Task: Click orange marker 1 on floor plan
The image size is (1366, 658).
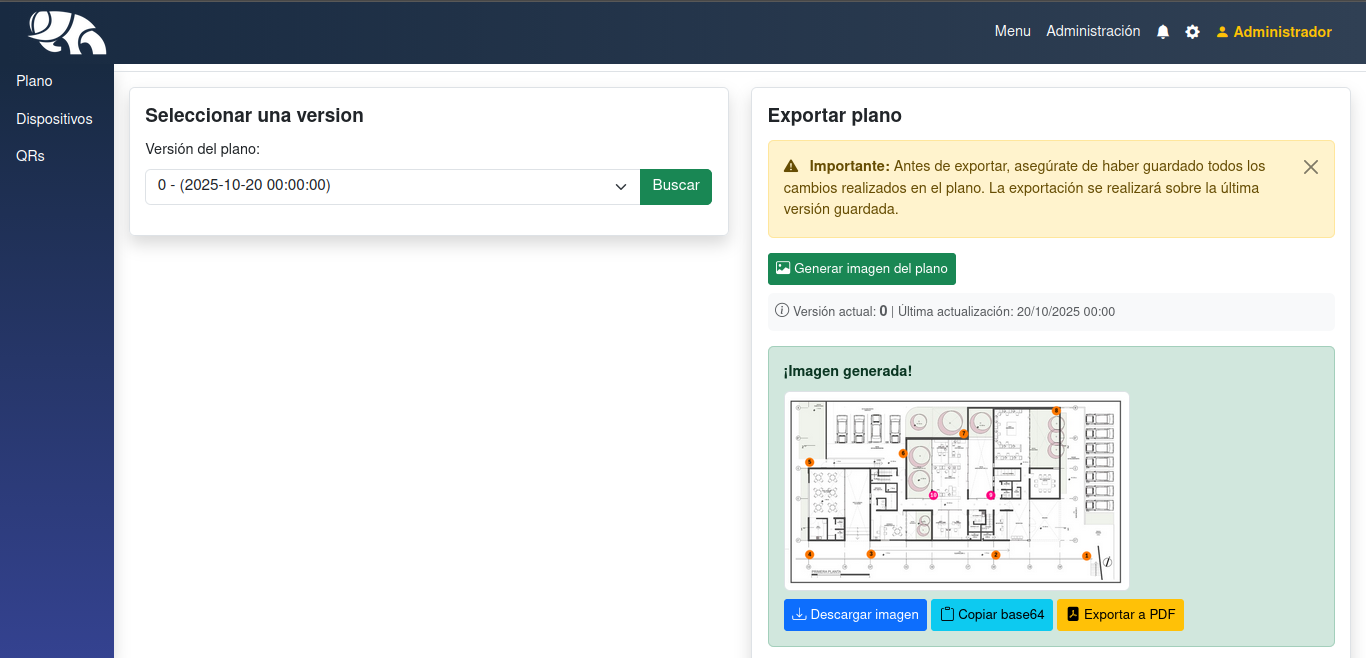Action: (1087, 555)
